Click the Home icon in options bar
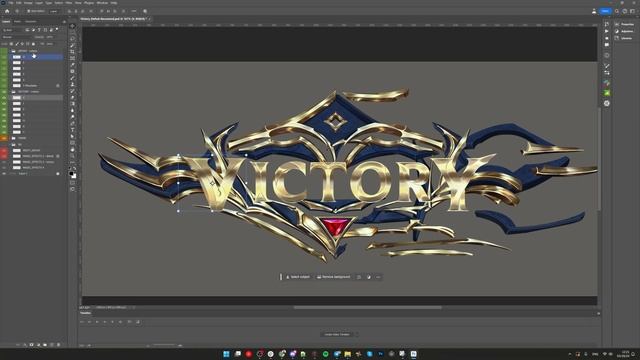640x360 pixels. click(7, 11)
